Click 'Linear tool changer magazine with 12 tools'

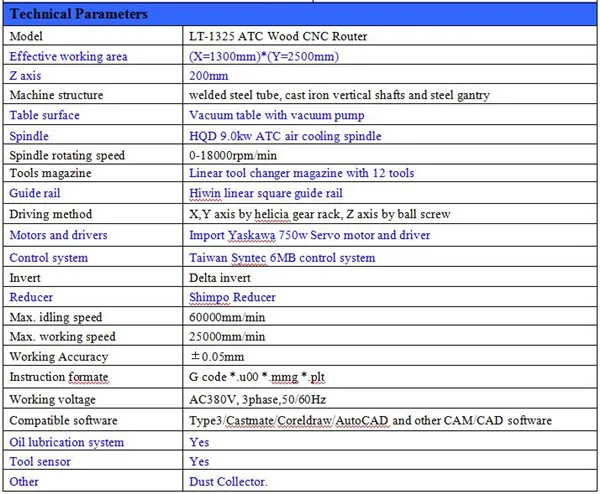point(302,173)
